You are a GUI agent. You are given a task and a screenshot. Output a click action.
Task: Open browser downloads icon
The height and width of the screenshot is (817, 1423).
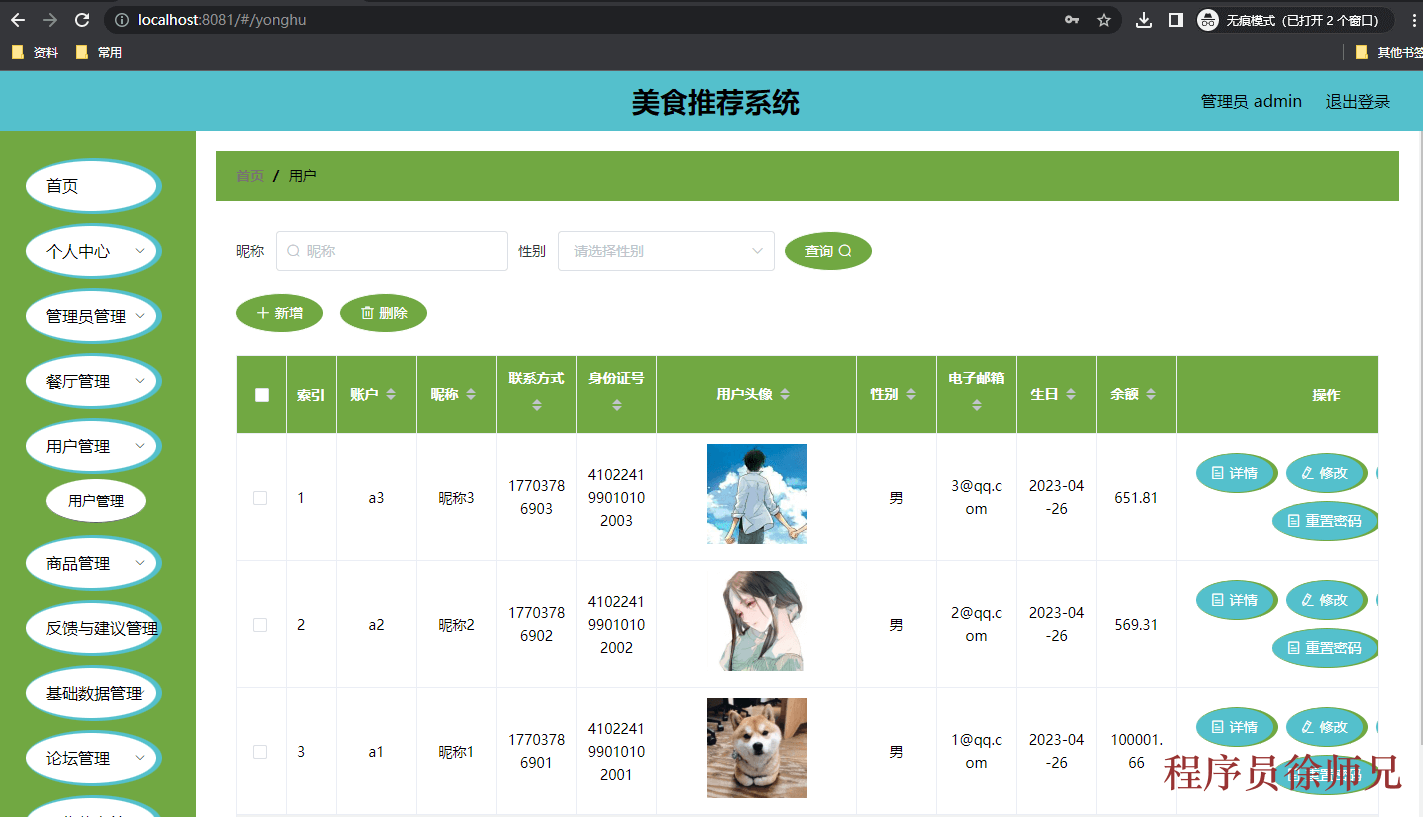click(1145, 20)
